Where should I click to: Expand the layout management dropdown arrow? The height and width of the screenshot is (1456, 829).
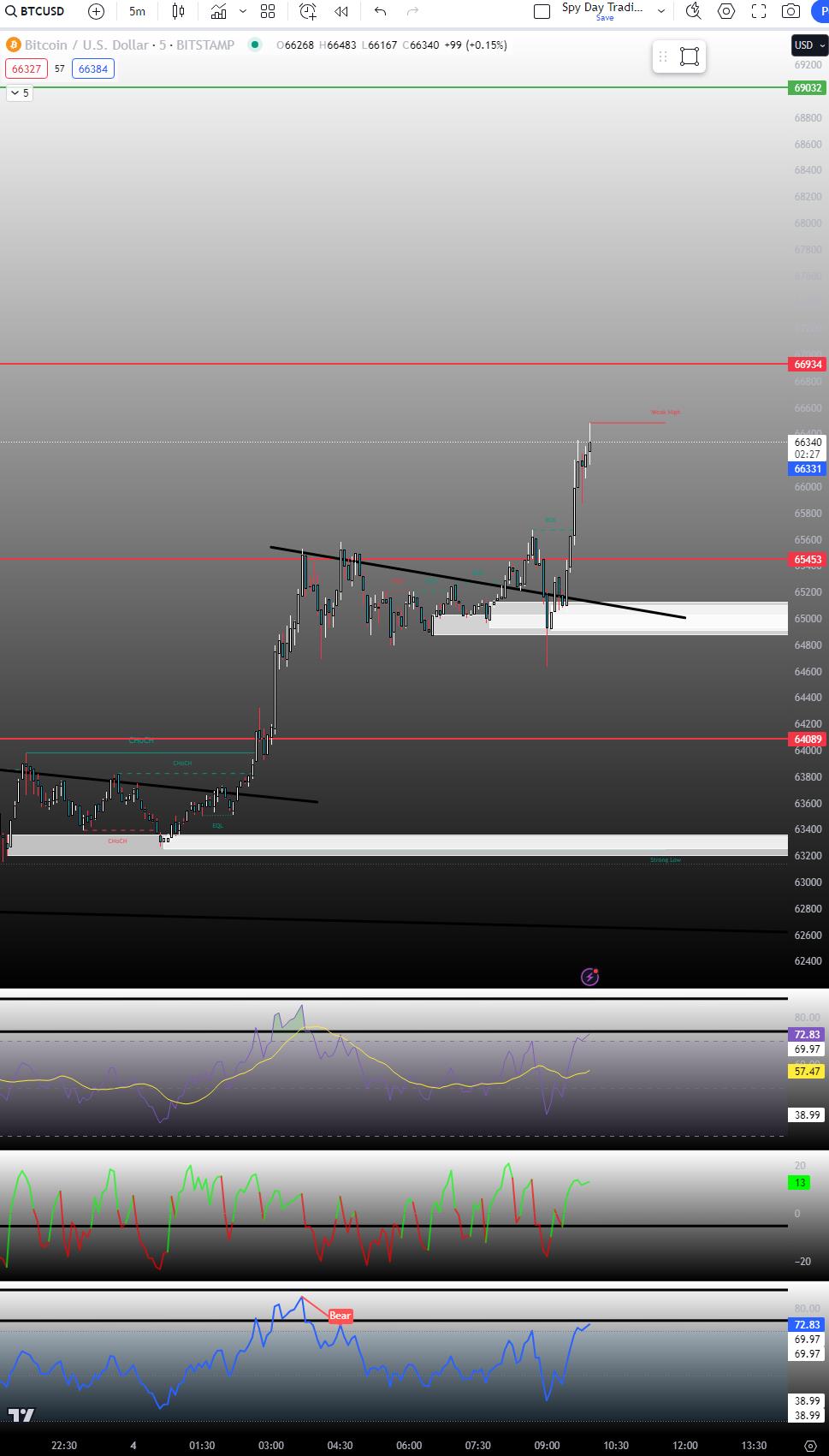660,11
